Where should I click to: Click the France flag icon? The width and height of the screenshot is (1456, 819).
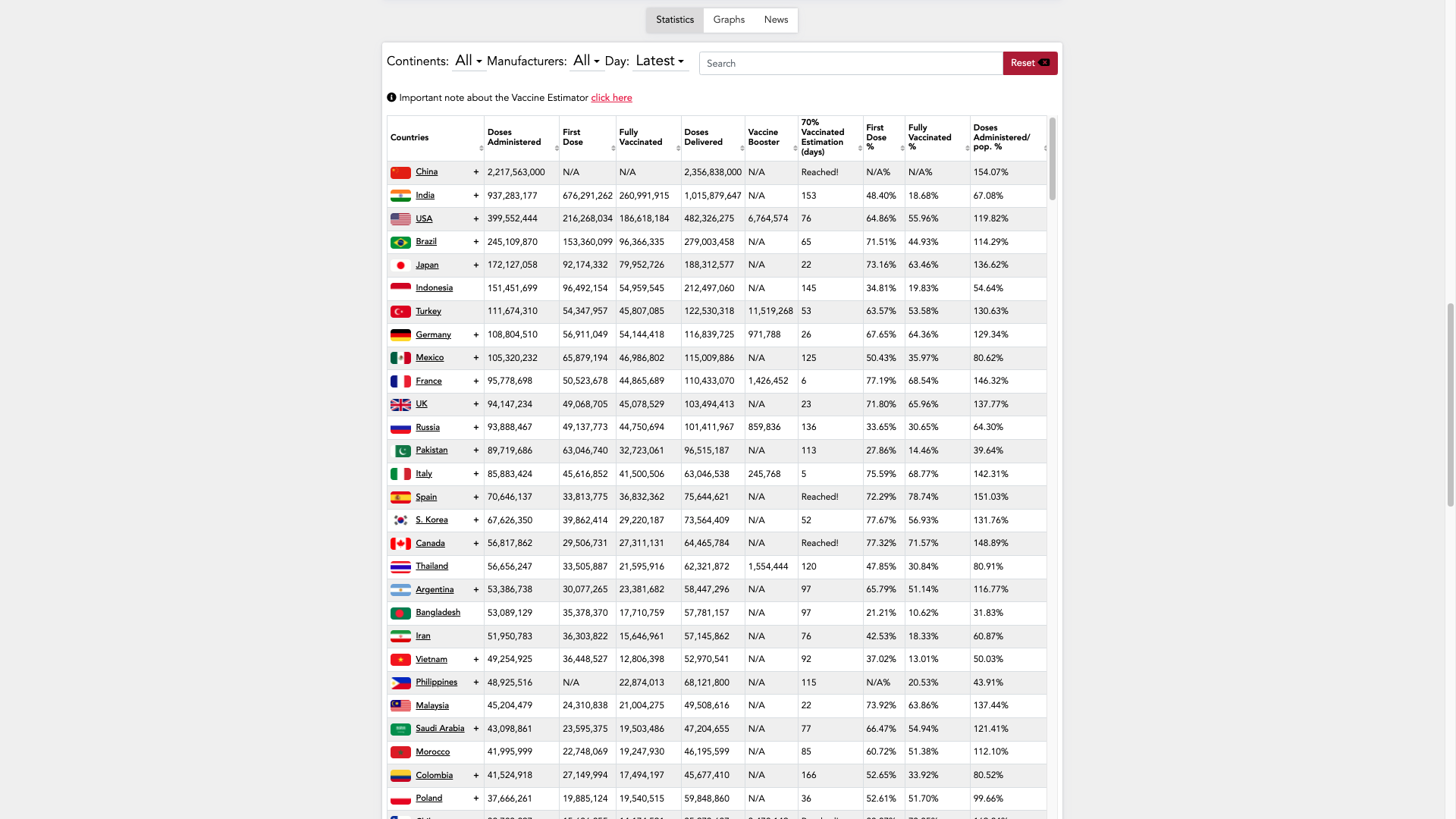[x=400, y=381]
